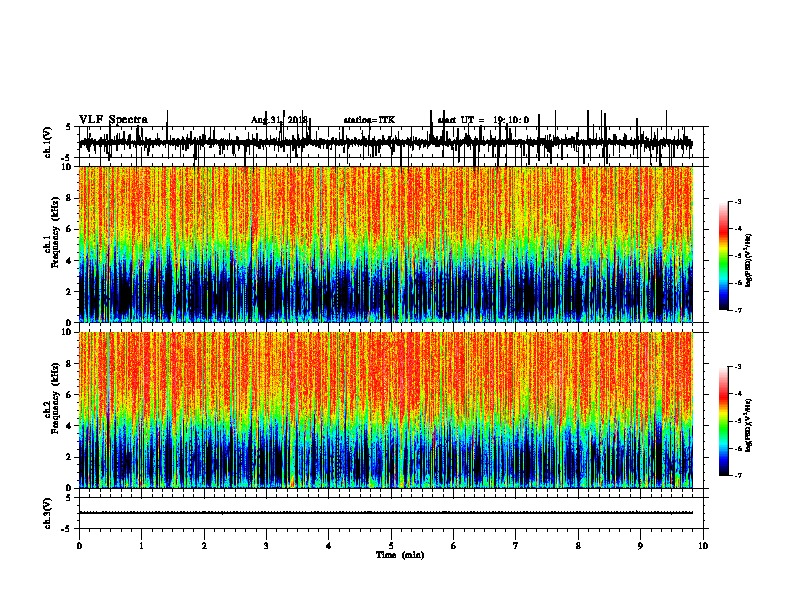Click time axis tick label '3'

coord(266,546)
